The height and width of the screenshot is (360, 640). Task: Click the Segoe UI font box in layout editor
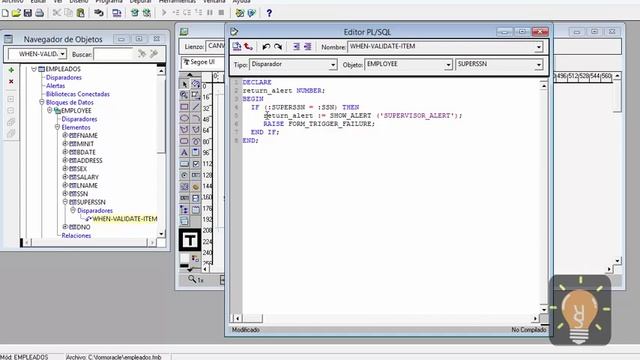[202, 62]
